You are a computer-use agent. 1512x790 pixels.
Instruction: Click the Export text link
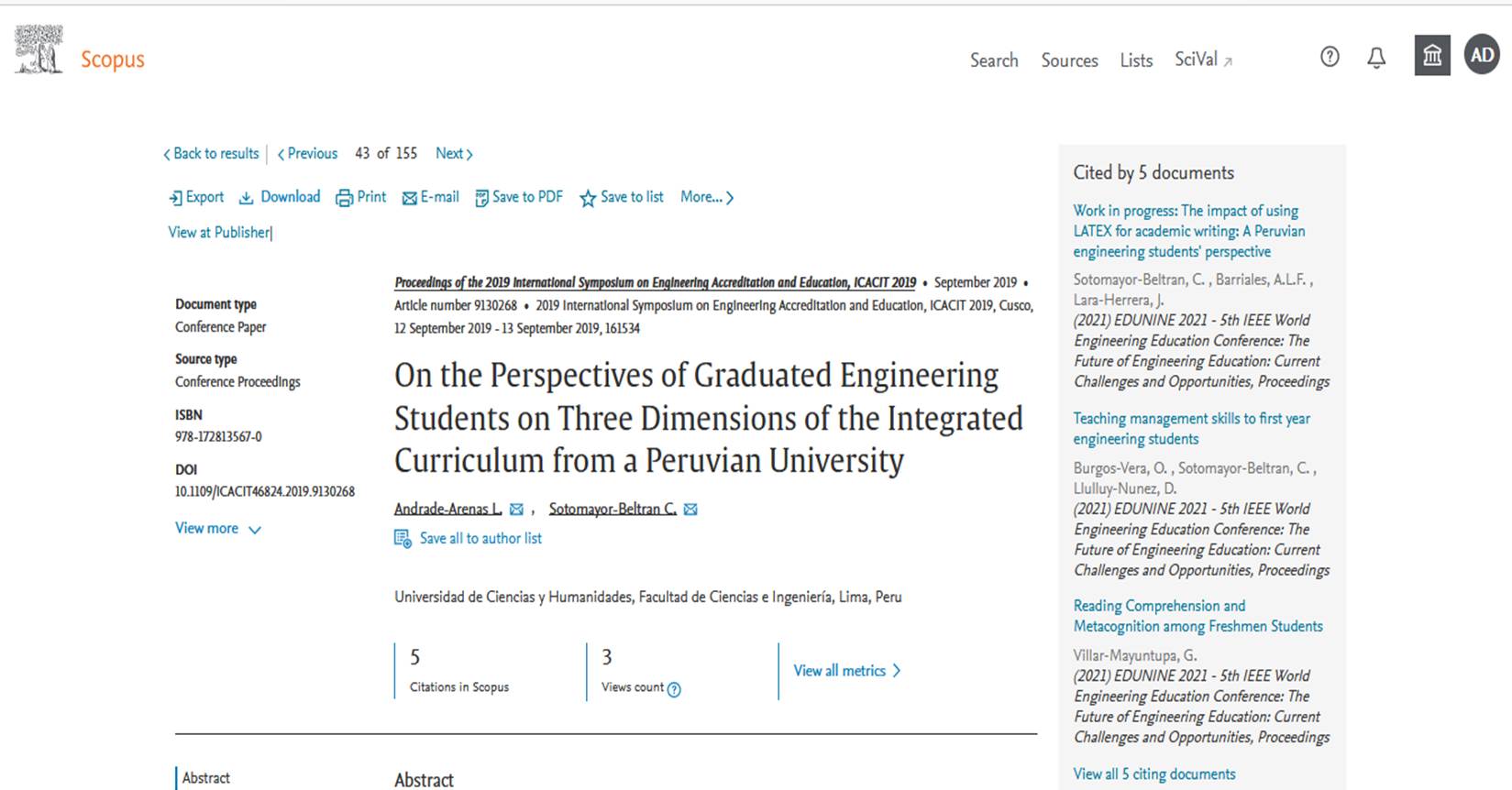pyautogui.click(x=204, y=197)
